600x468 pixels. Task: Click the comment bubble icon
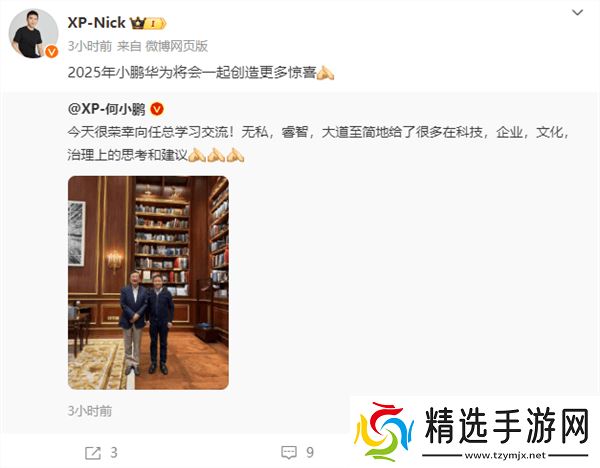coord(289,453)
